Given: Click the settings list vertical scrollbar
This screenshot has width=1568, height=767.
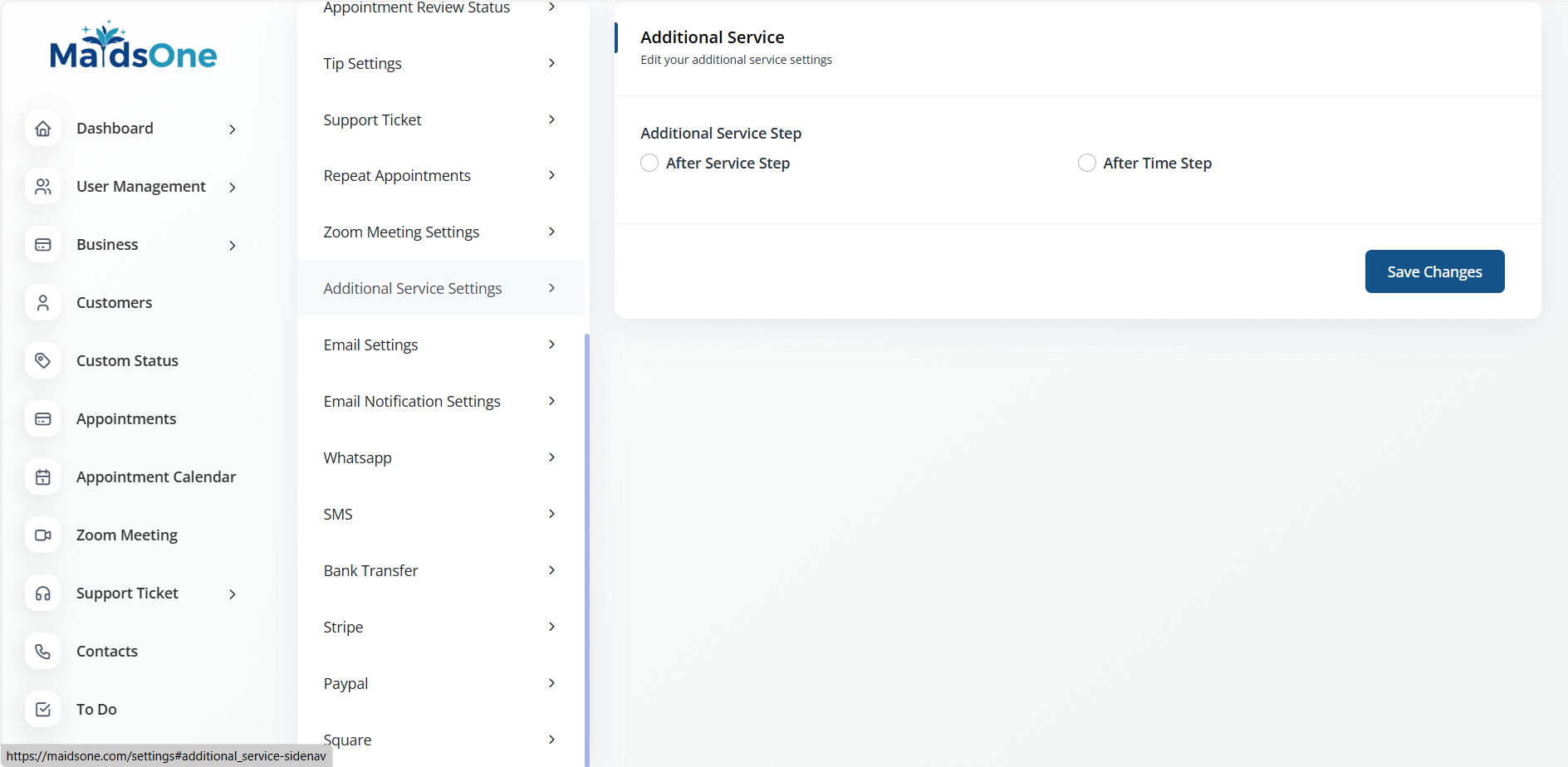Looking at the screenshot, I should point(587,540).
